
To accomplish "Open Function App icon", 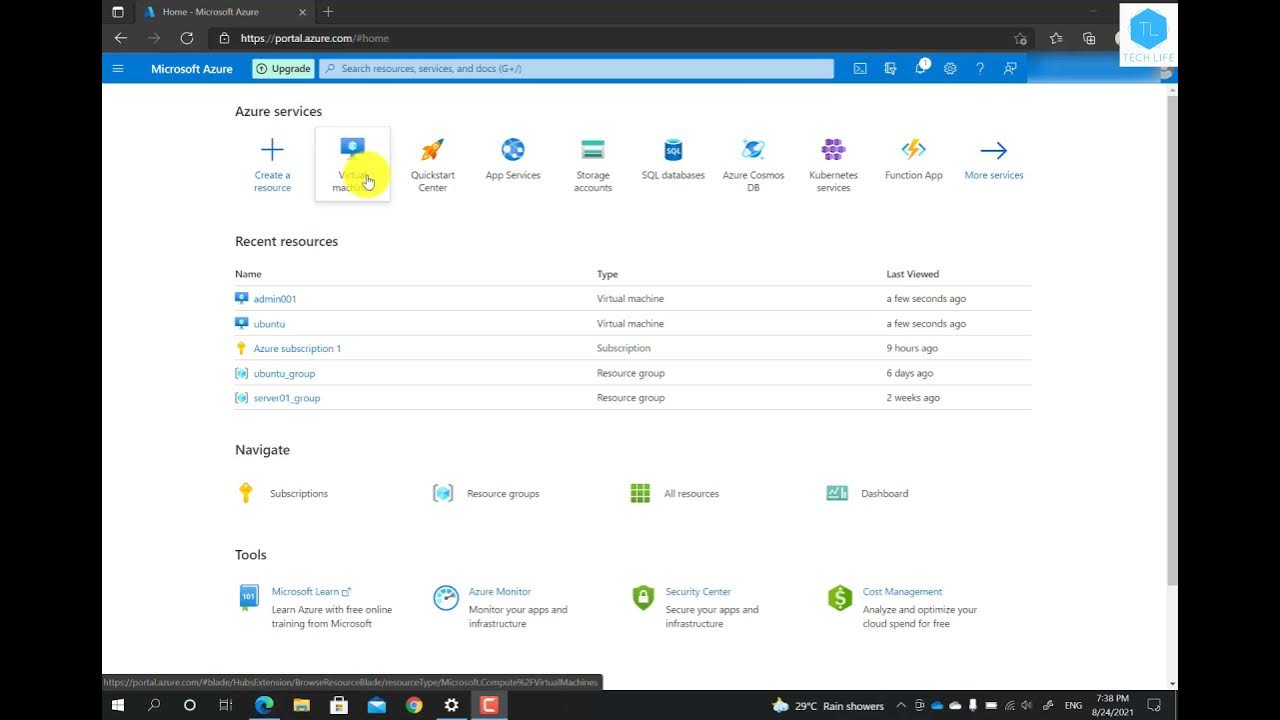I will [913, 150].
